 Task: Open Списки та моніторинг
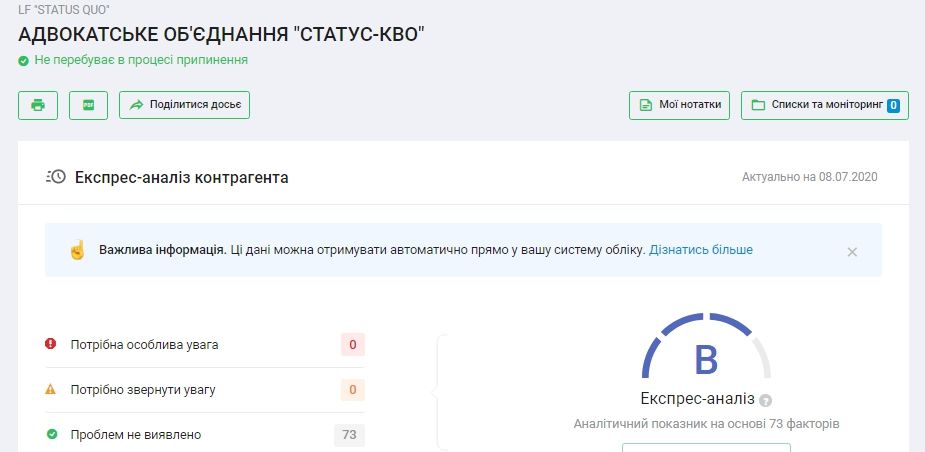click(x=825, y=105)
